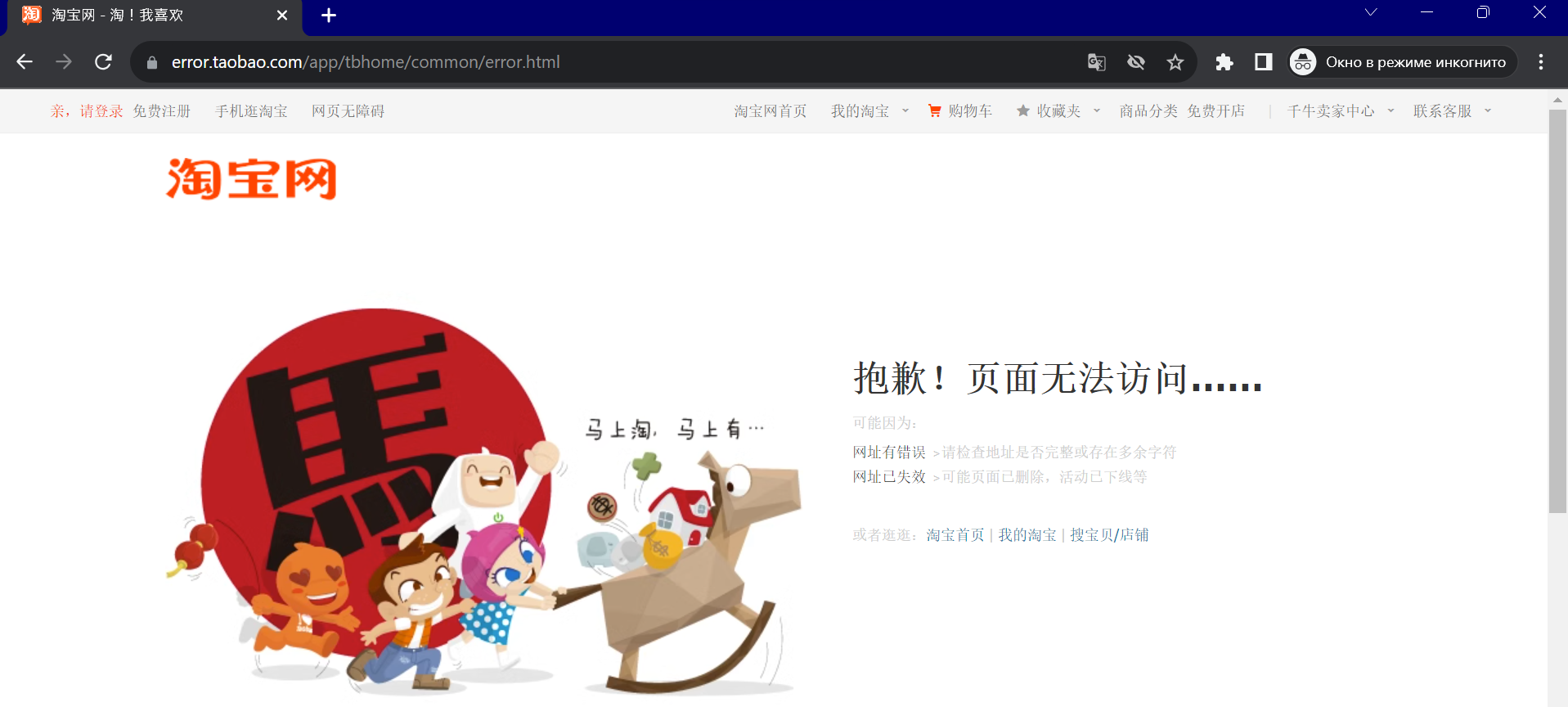This screenshot has height=707, width=1568.
Task: Click the incognito mode profile button
Action: pos(1402,62)
